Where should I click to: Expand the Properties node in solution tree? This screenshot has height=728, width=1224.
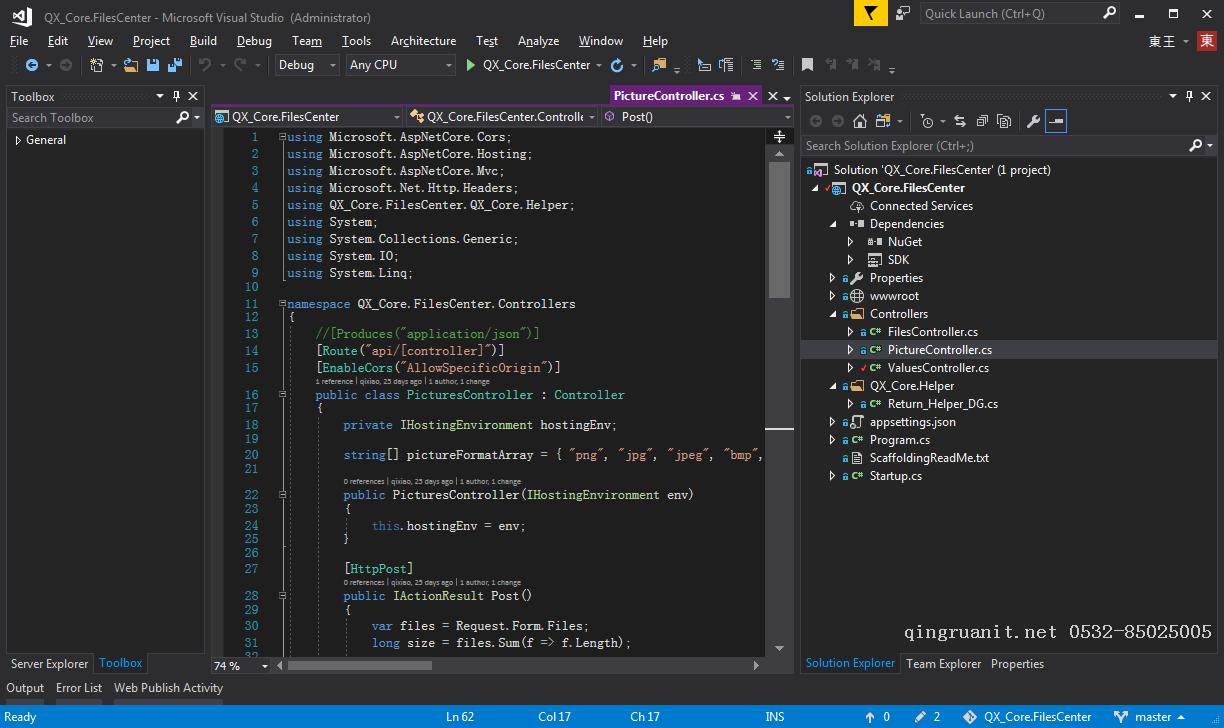coord(832,278)
